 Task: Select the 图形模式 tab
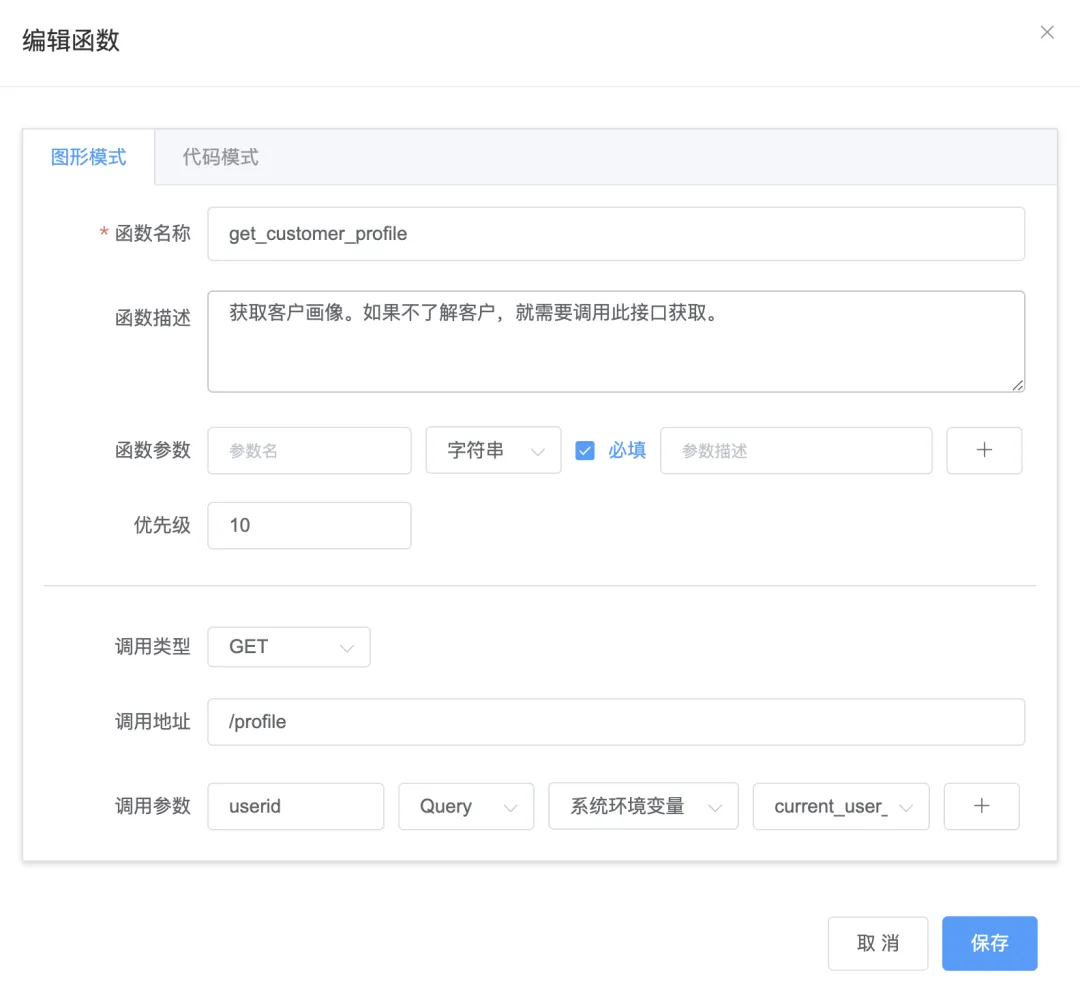click(x=89, y=157)
